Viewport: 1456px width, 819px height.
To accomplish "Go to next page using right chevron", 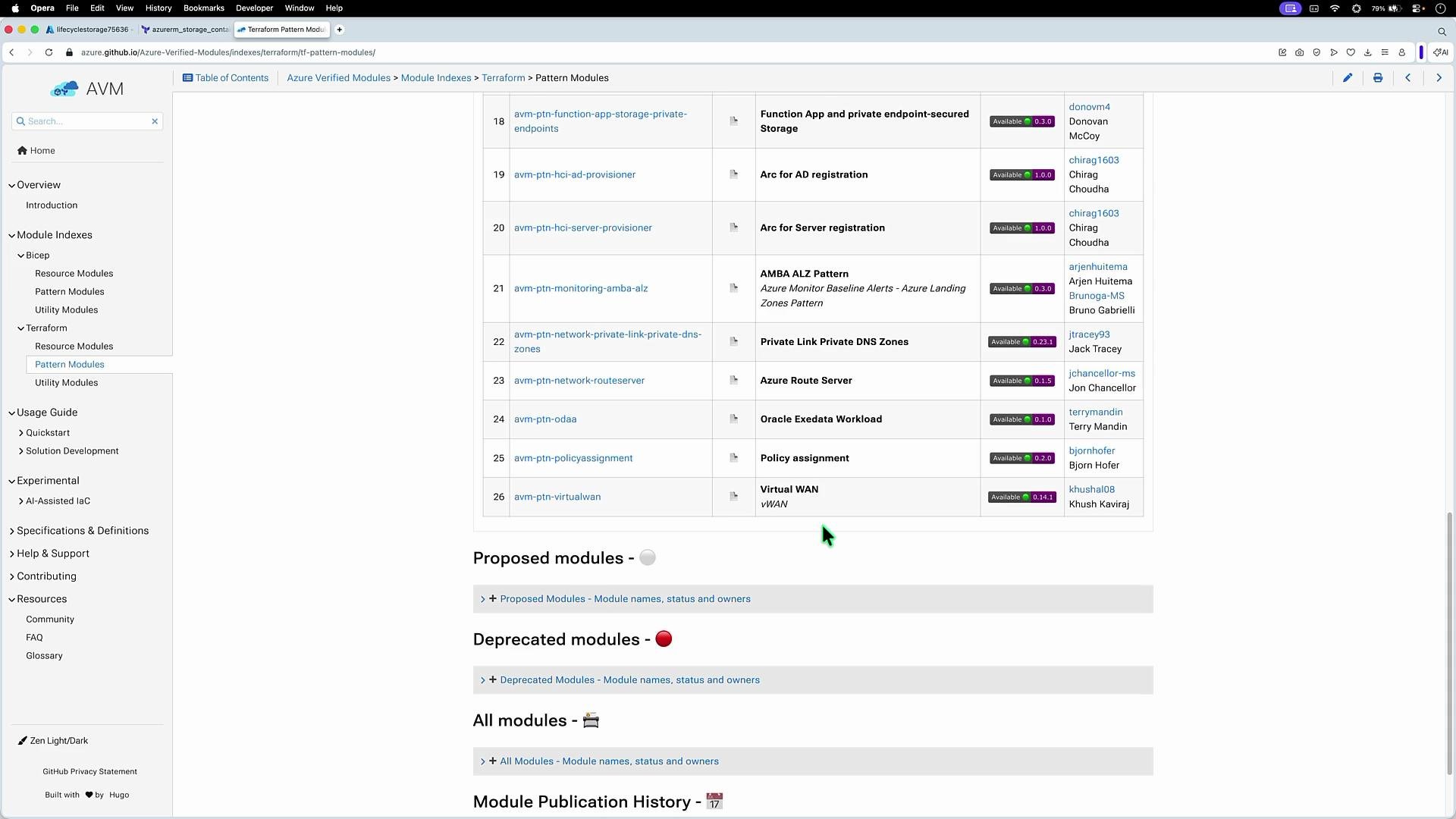I will (x=1439, y=78).
